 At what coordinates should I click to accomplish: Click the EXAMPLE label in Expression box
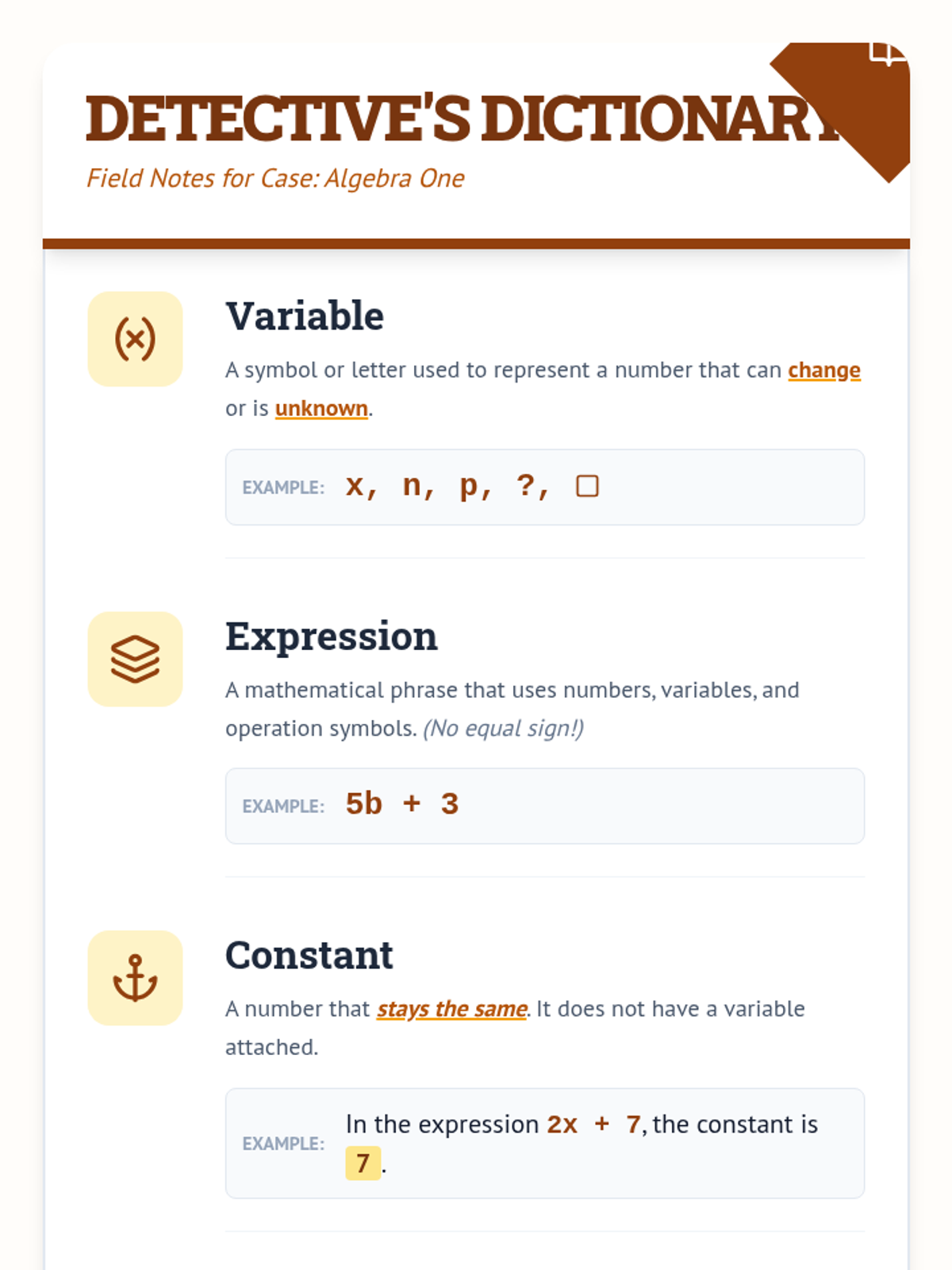click(283, 806)
